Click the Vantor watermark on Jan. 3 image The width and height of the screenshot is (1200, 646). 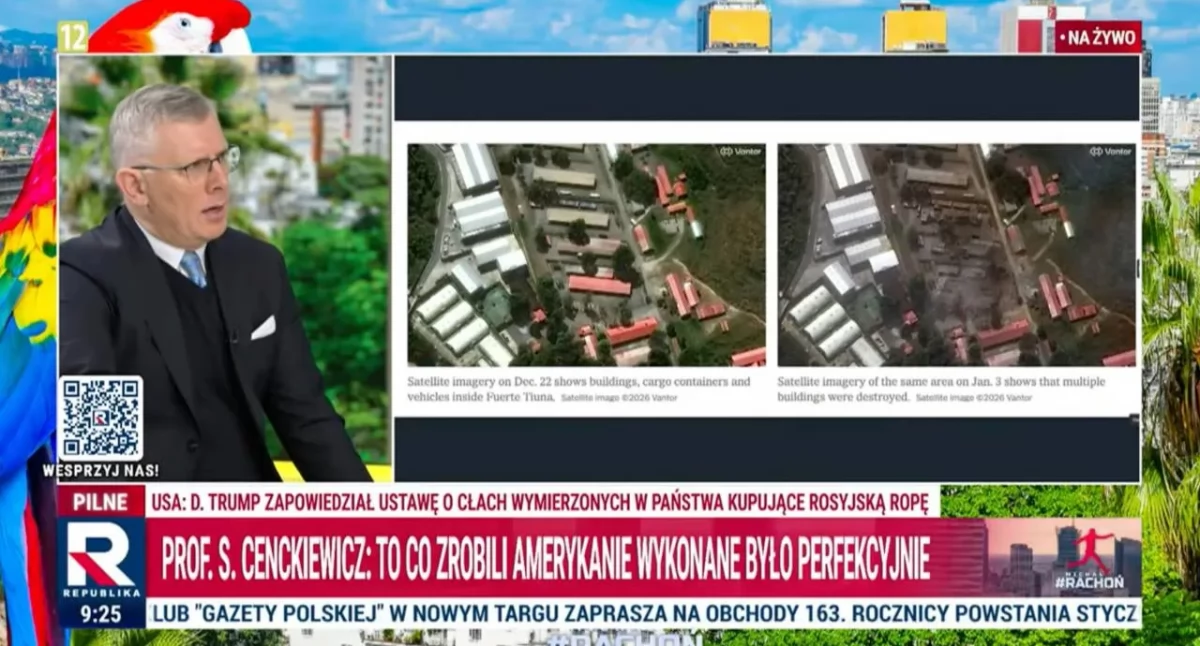[1110, 152]
